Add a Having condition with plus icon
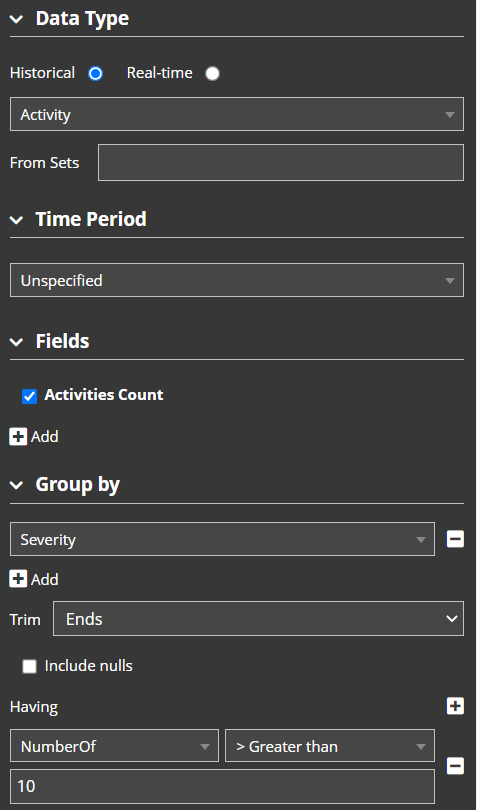The image size is (477, 810). tap(455, 706)
